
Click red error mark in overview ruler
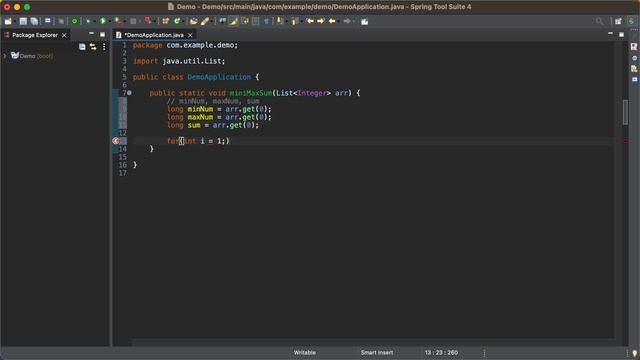click(625, 141)
